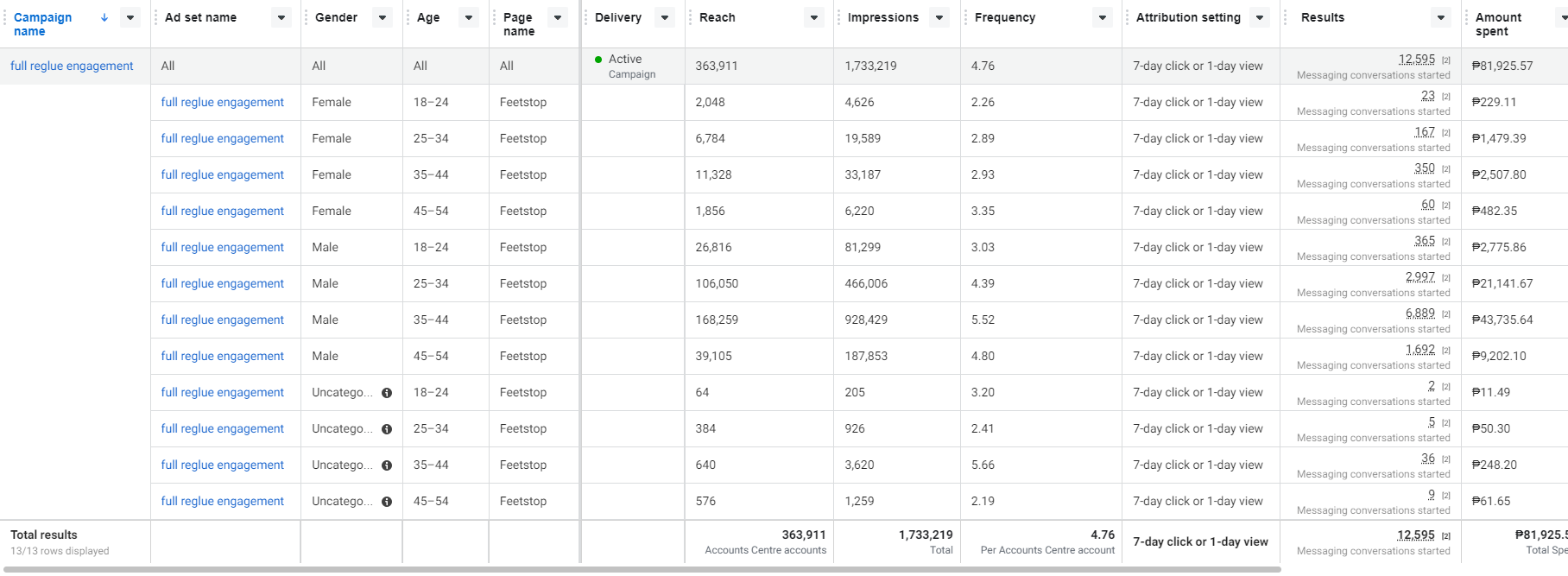This screenshot has width=1568, height=576.
Task: Open the Reach column dropdown arrow
Action: tap(813, 17)
